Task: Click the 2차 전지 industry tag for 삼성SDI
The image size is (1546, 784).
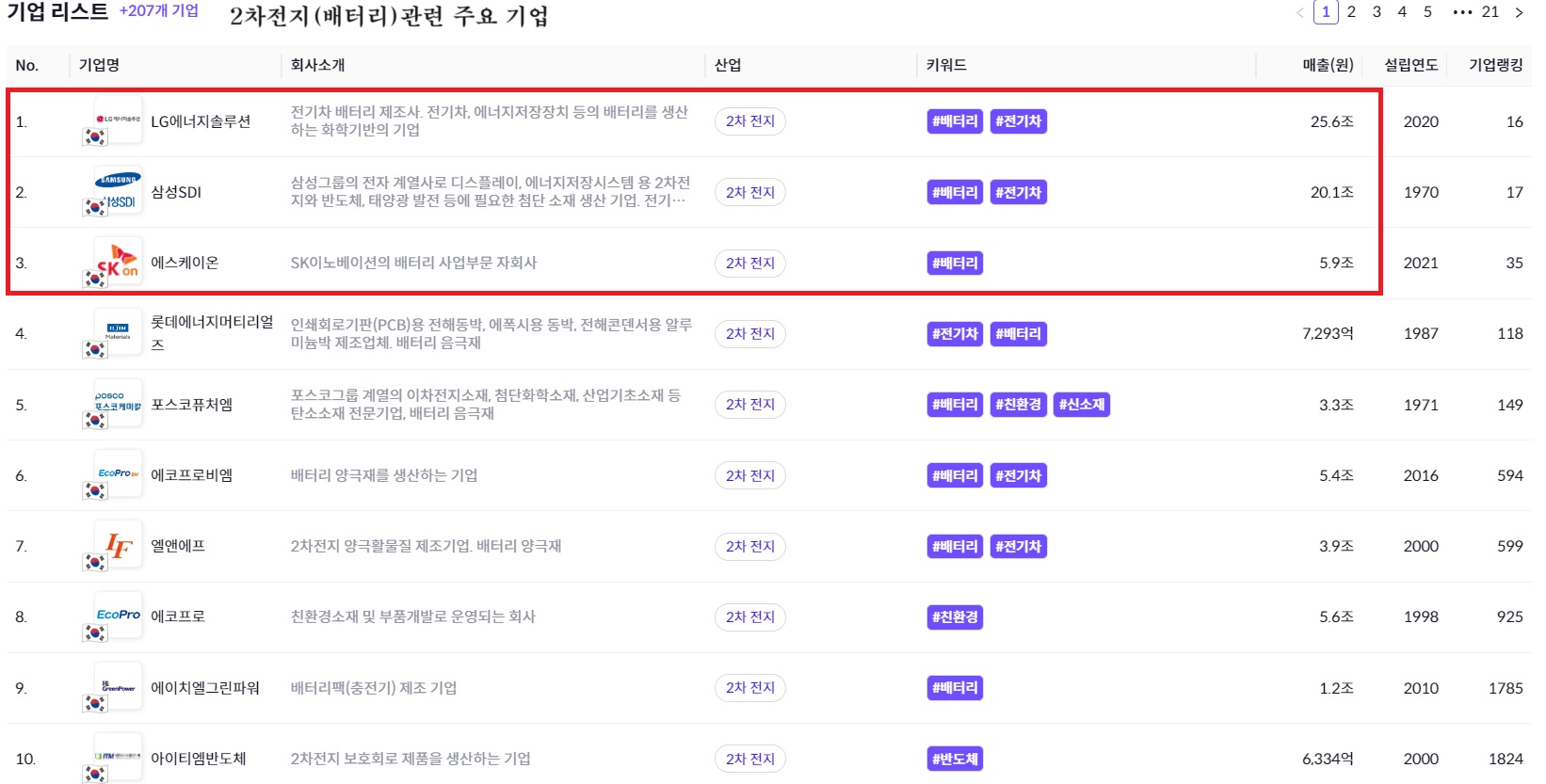Action: pos(750,192)
